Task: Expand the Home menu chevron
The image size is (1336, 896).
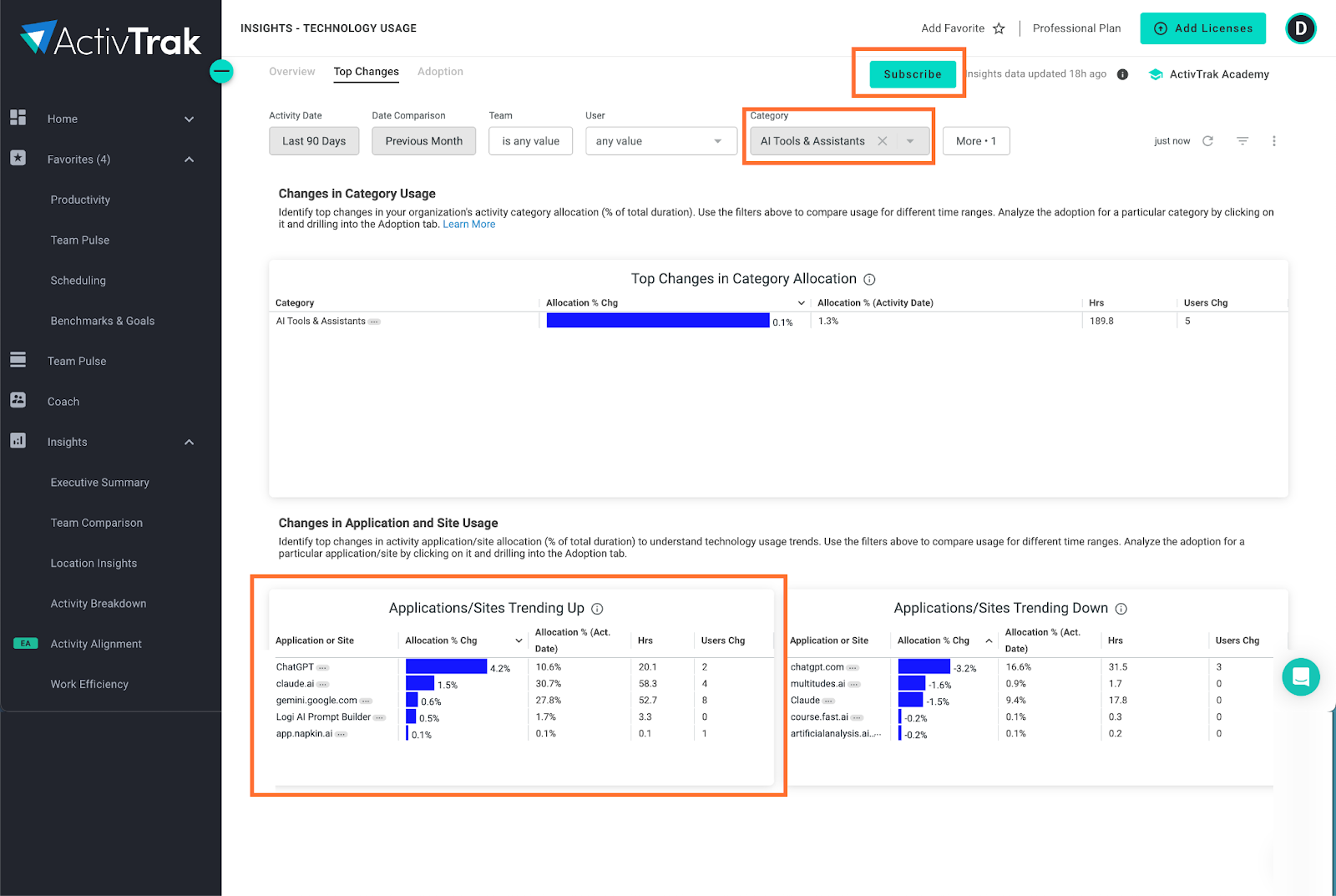Action: [189, 119]
